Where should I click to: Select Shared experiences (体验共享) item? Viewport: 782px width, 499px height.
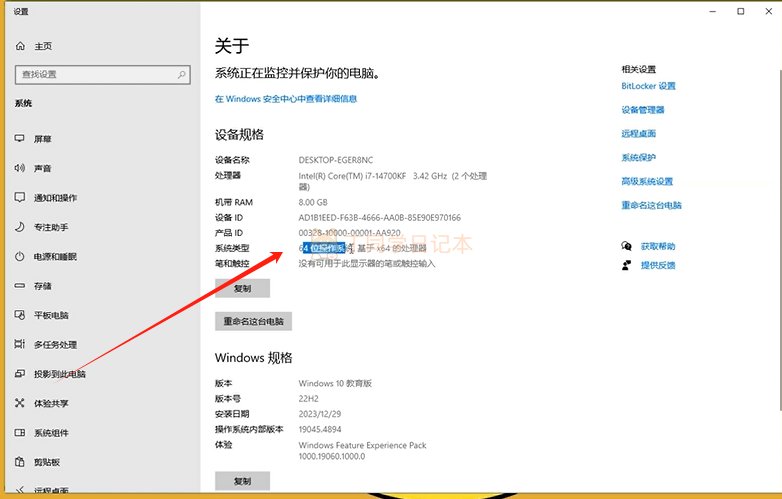click(51, 403)
